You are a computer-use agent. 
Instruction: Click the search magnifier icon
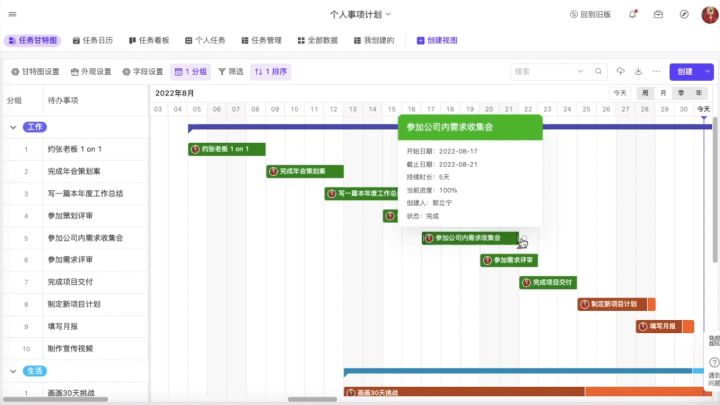coord(598,71)
